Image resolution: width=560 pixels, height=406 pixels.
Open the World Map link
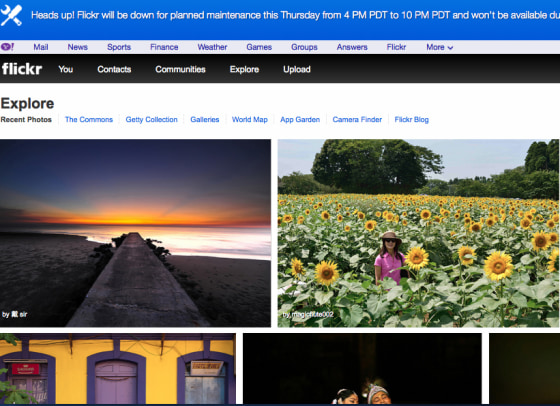click(x=250, y=120)
